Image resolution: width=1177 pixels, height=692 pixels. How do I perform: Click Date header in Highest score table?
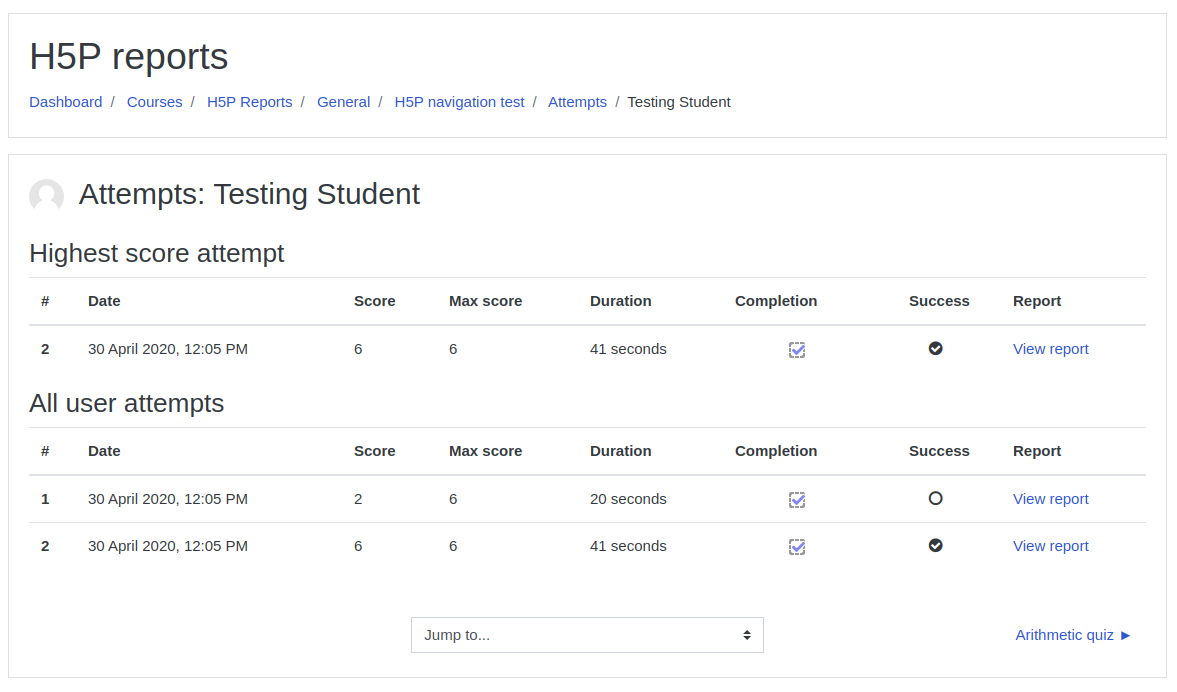pyautogui.click(x=104, y=301)
